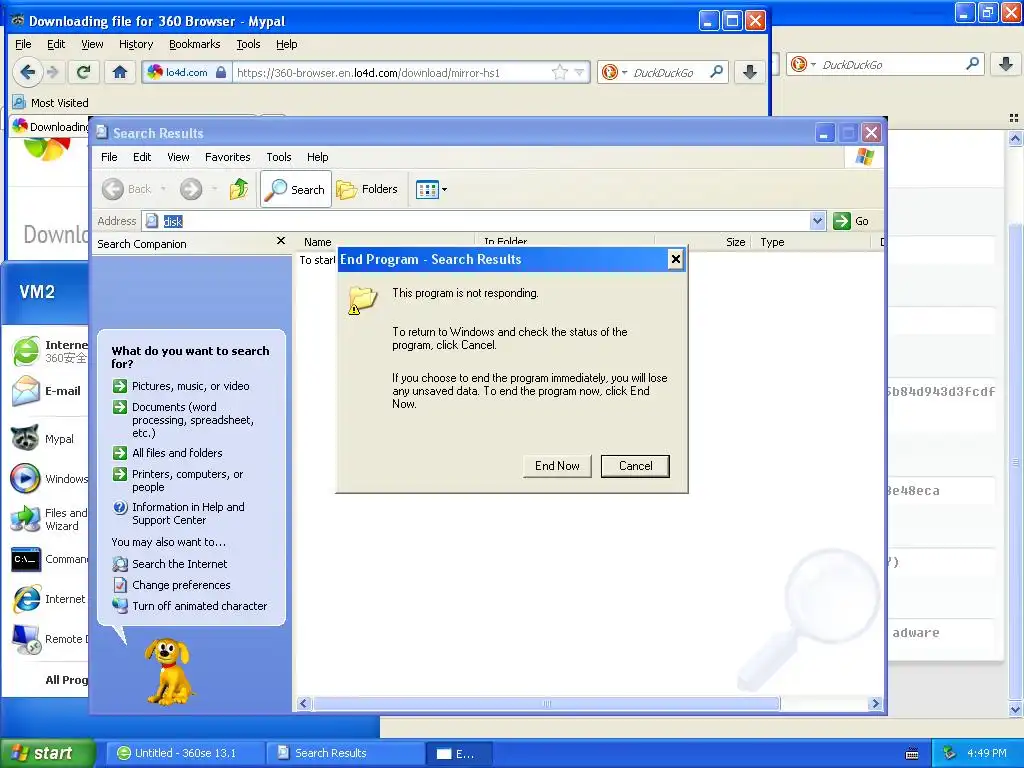Open Mypal downloads arrow button
The image size is (1024, 768).
749,72
